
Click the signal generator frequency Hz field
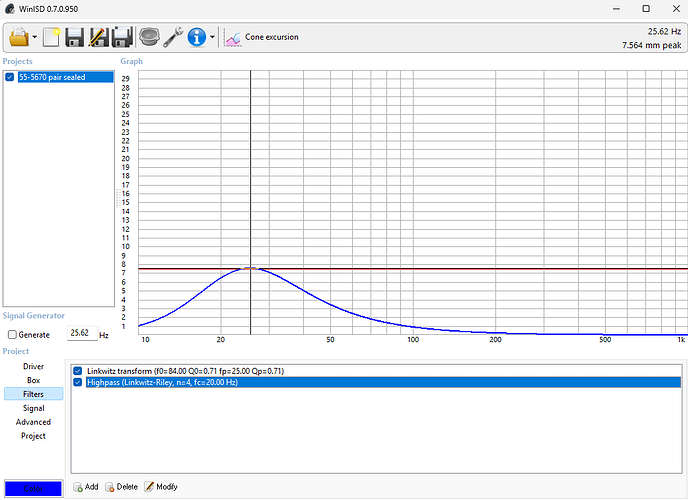(80, 334)
